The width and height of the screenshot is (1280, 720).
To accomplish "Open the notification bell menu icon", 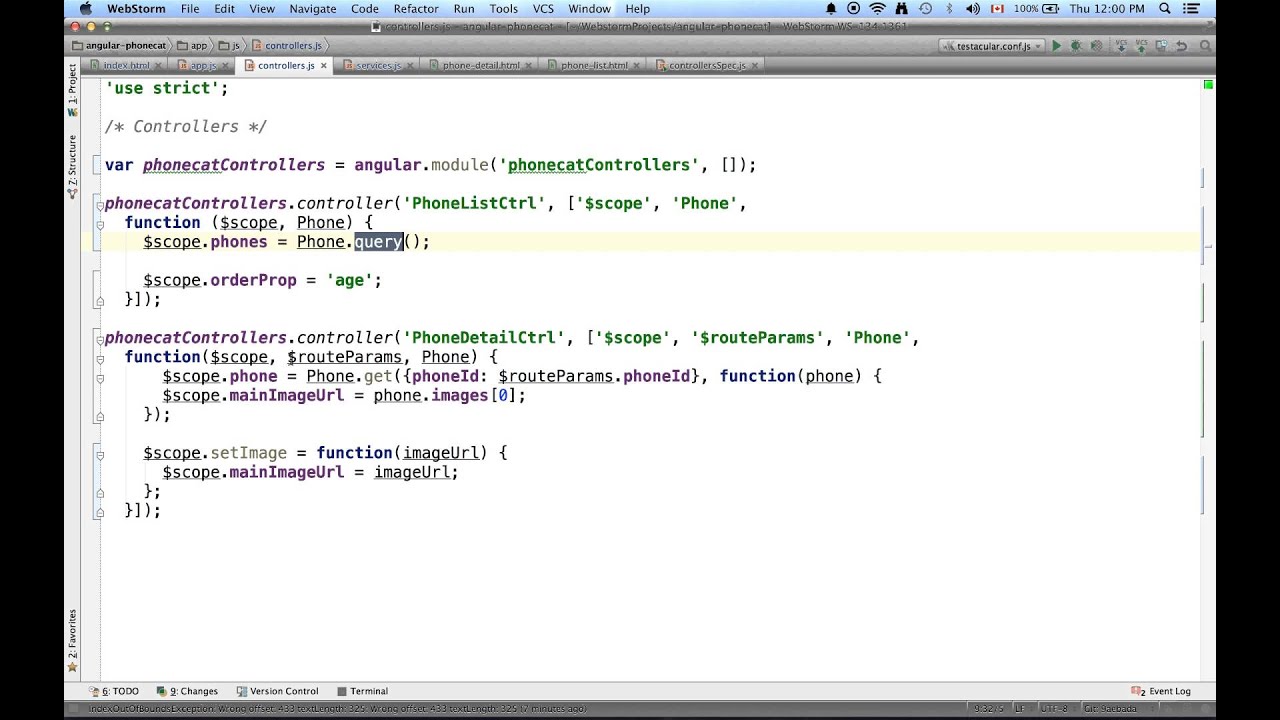I will pyautogui.click(x=830, y=9).
